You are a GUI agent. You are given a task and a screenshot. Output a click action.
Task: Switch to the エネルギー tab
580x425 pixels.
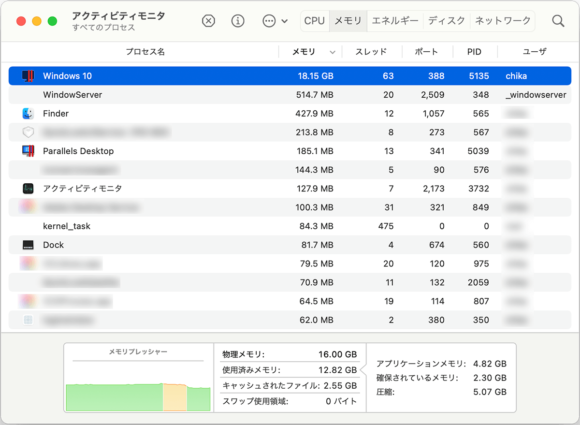pyautogui.click(x=395, y=21)
